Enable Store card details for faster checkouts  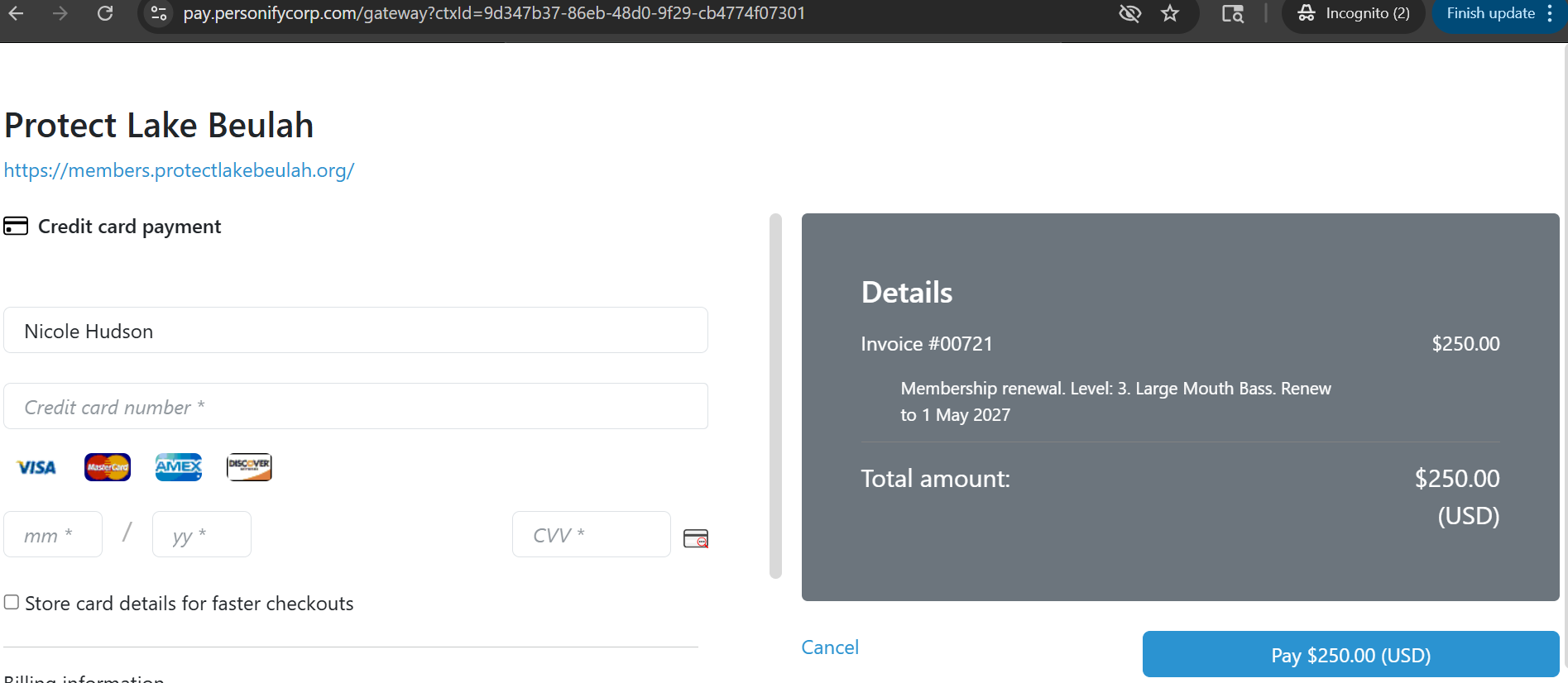(x=12, y=602)
